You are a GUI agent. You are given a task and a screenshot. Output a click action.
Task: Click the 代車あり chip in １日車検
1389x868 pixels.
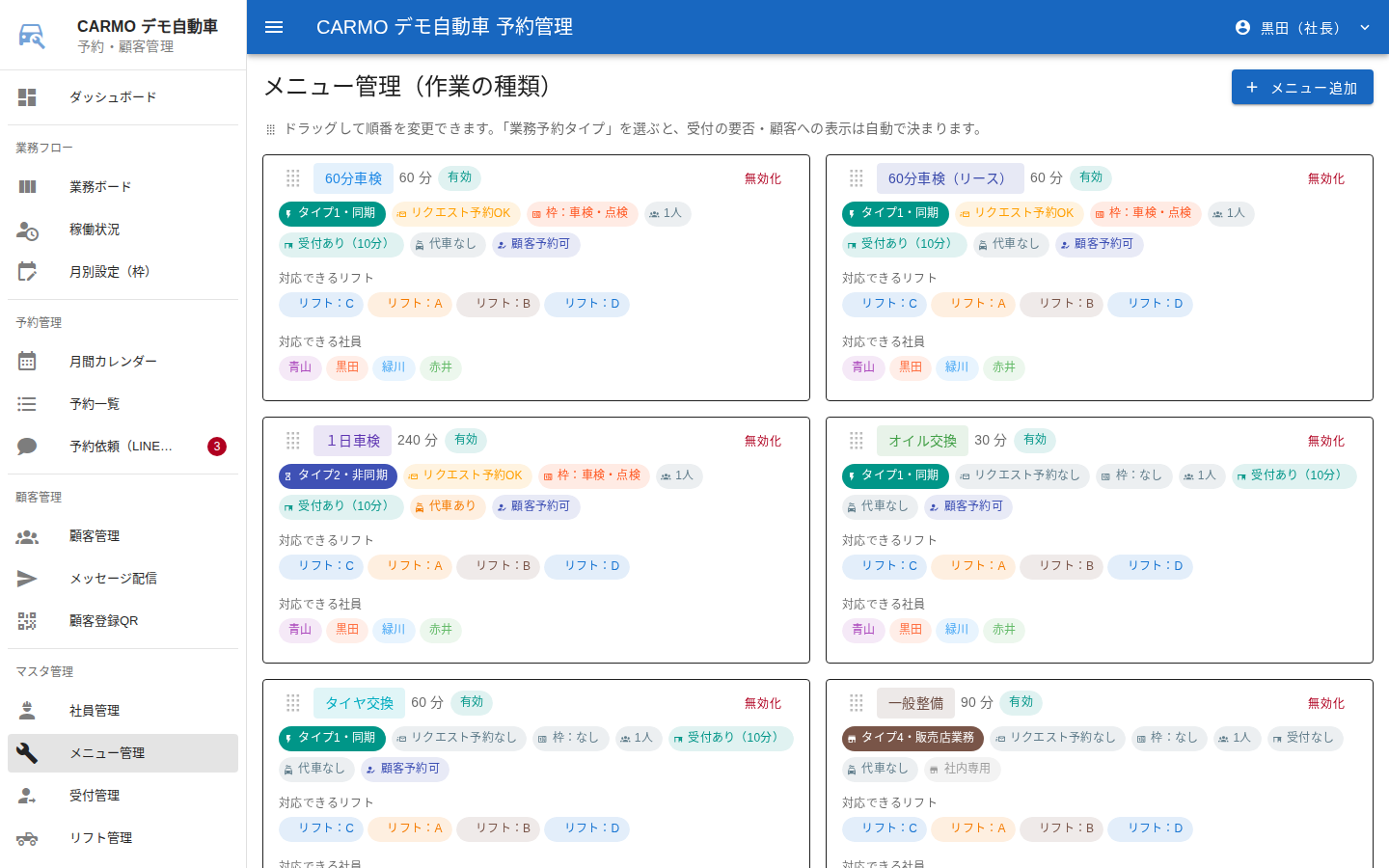pos(448,506)
